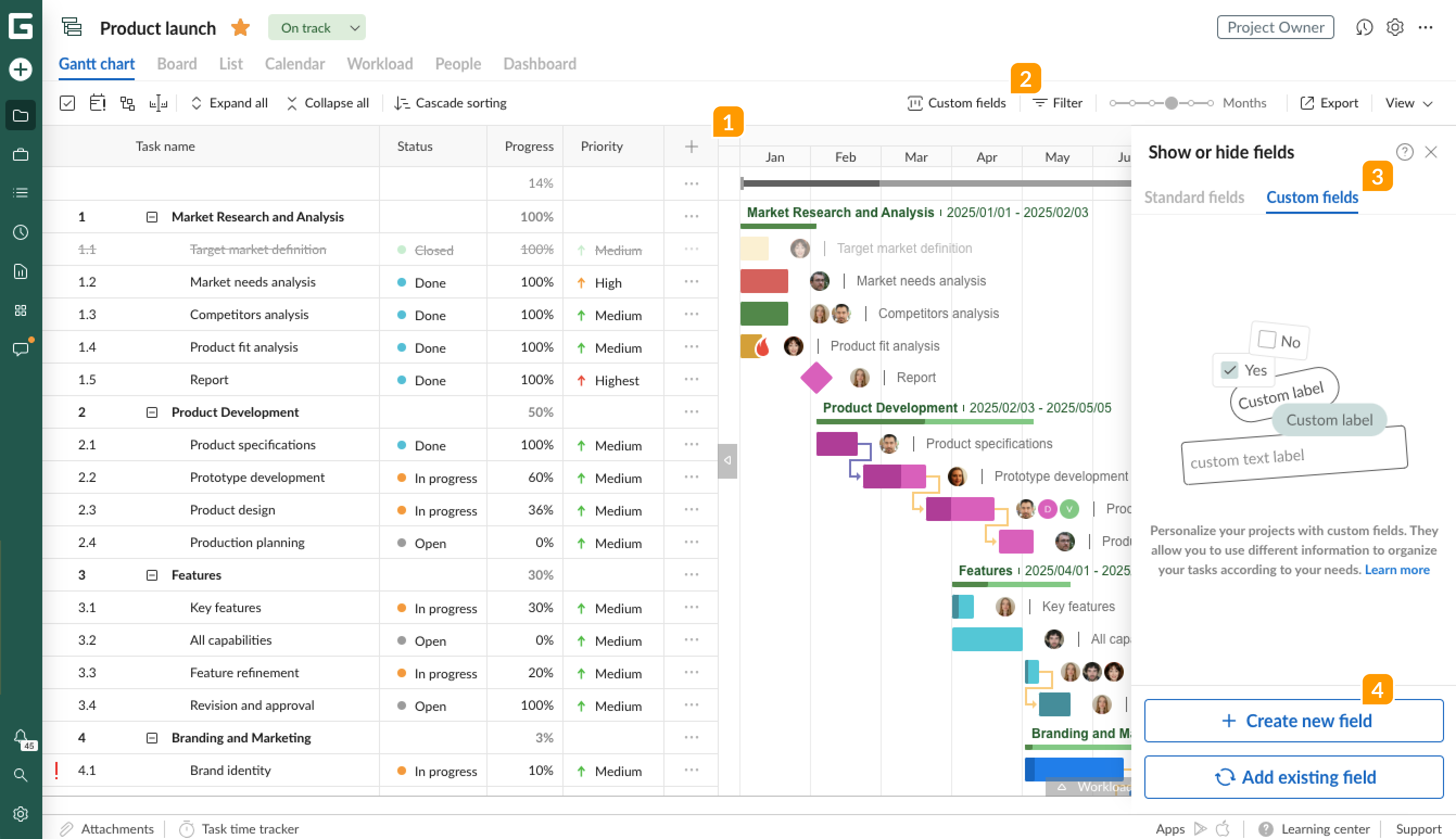This screenshot has width=1456, height=839.
Task: Click the baseline chart toolbar icon
Action: tap(158, 103)
